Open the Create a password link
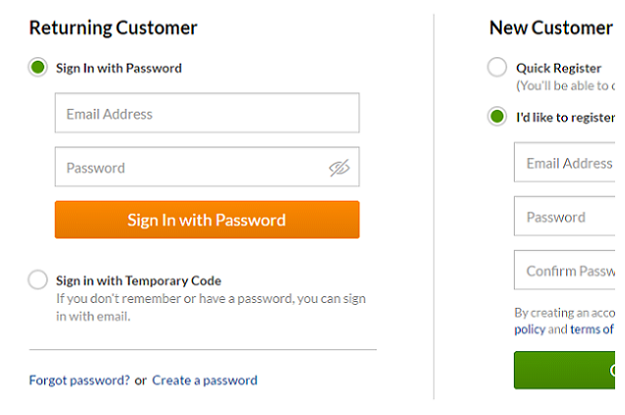Image resolution: width=625 pixels, height=415 pixels. tap(205, 380)
